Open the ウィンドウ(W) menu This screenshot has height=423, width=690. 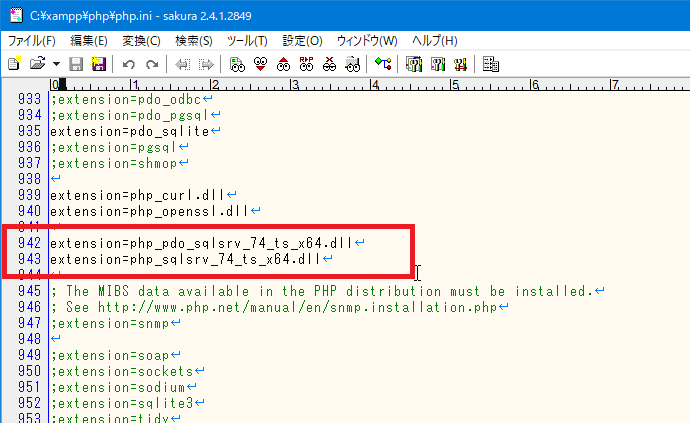367,40
